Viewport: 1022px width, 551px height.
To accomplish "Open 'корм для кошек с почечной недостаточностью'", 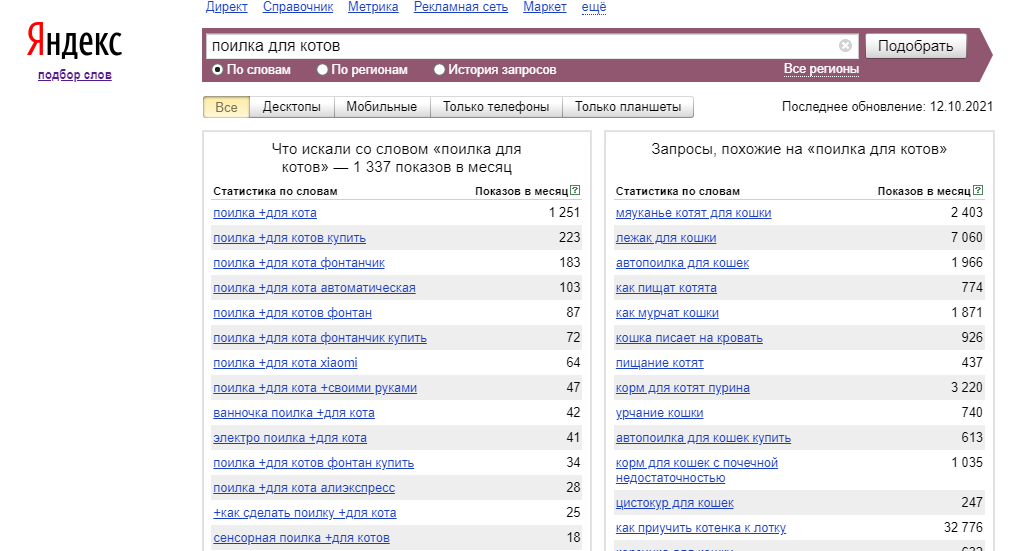I will (x=697, y=470).
